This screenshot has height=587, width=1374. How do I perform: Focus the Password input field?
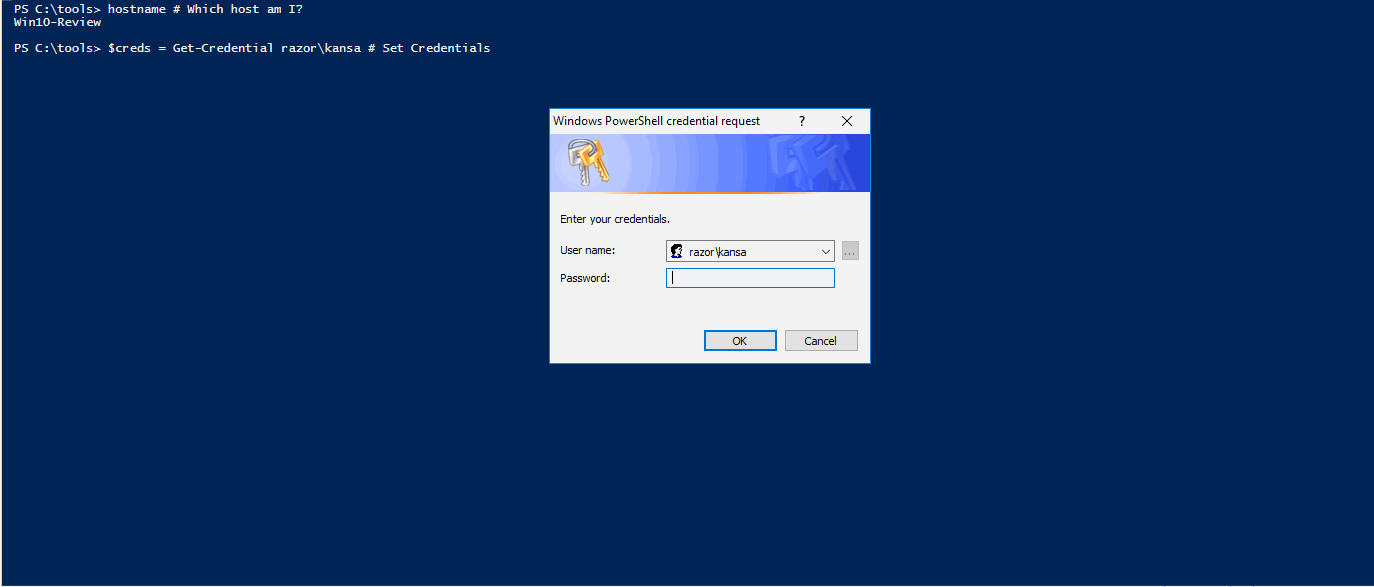750,278
